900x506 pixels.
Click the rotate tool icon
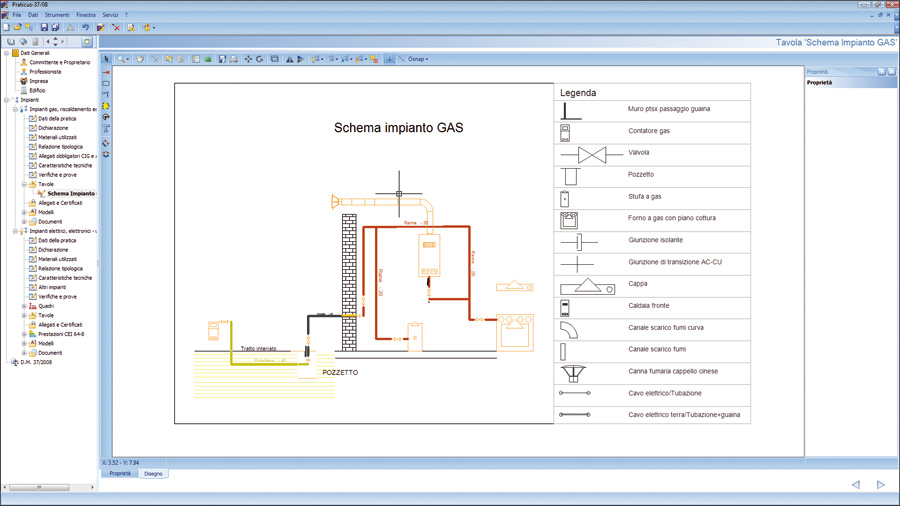[259, 59]
